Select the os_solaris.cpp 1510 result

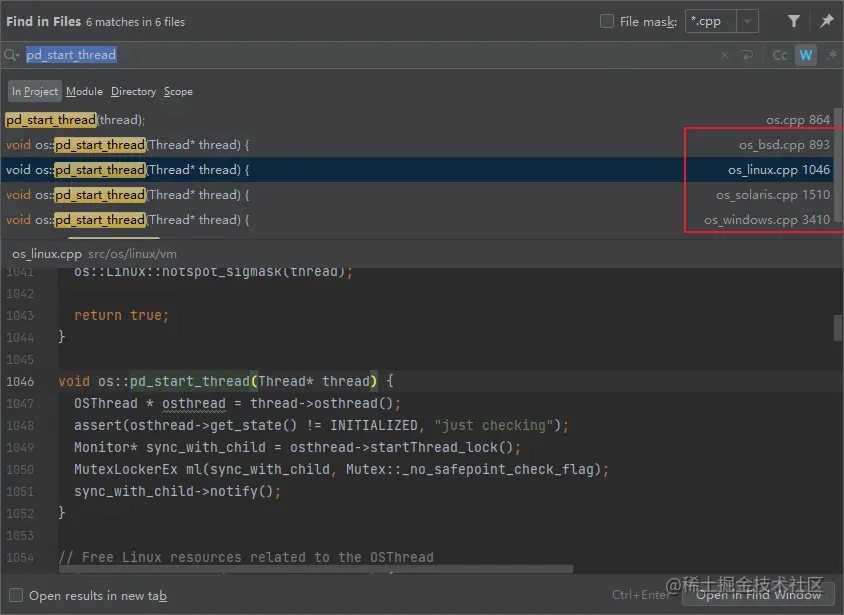tap(417, 195)
